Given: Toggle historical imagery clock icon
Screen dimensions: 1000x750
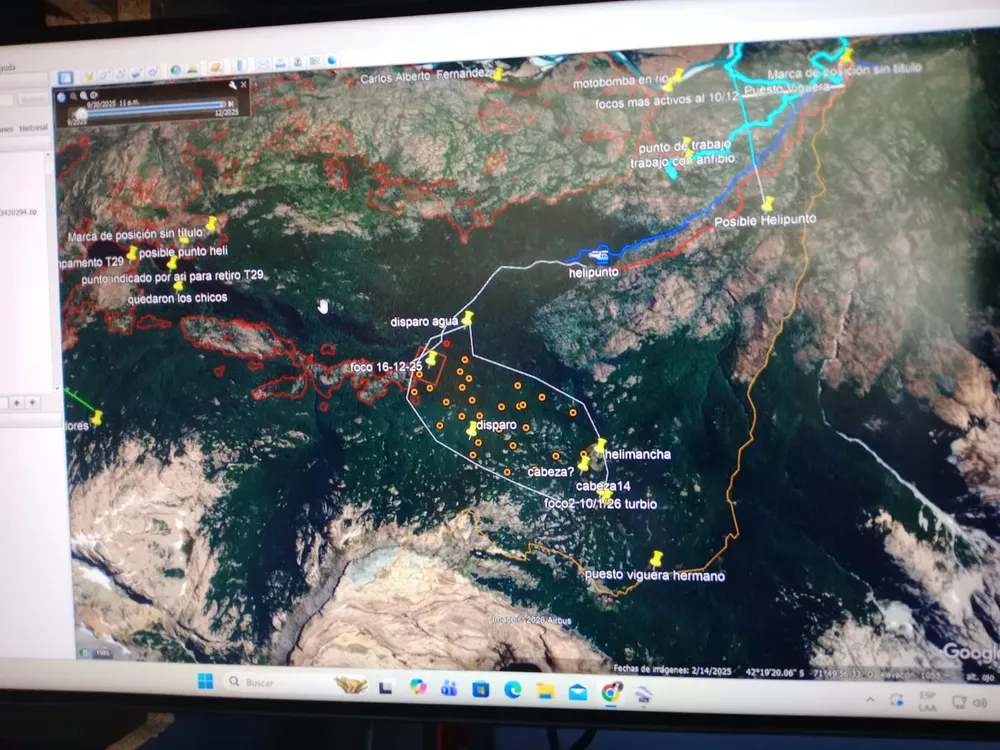Looking at the screenshot, I should coord(175,70).
